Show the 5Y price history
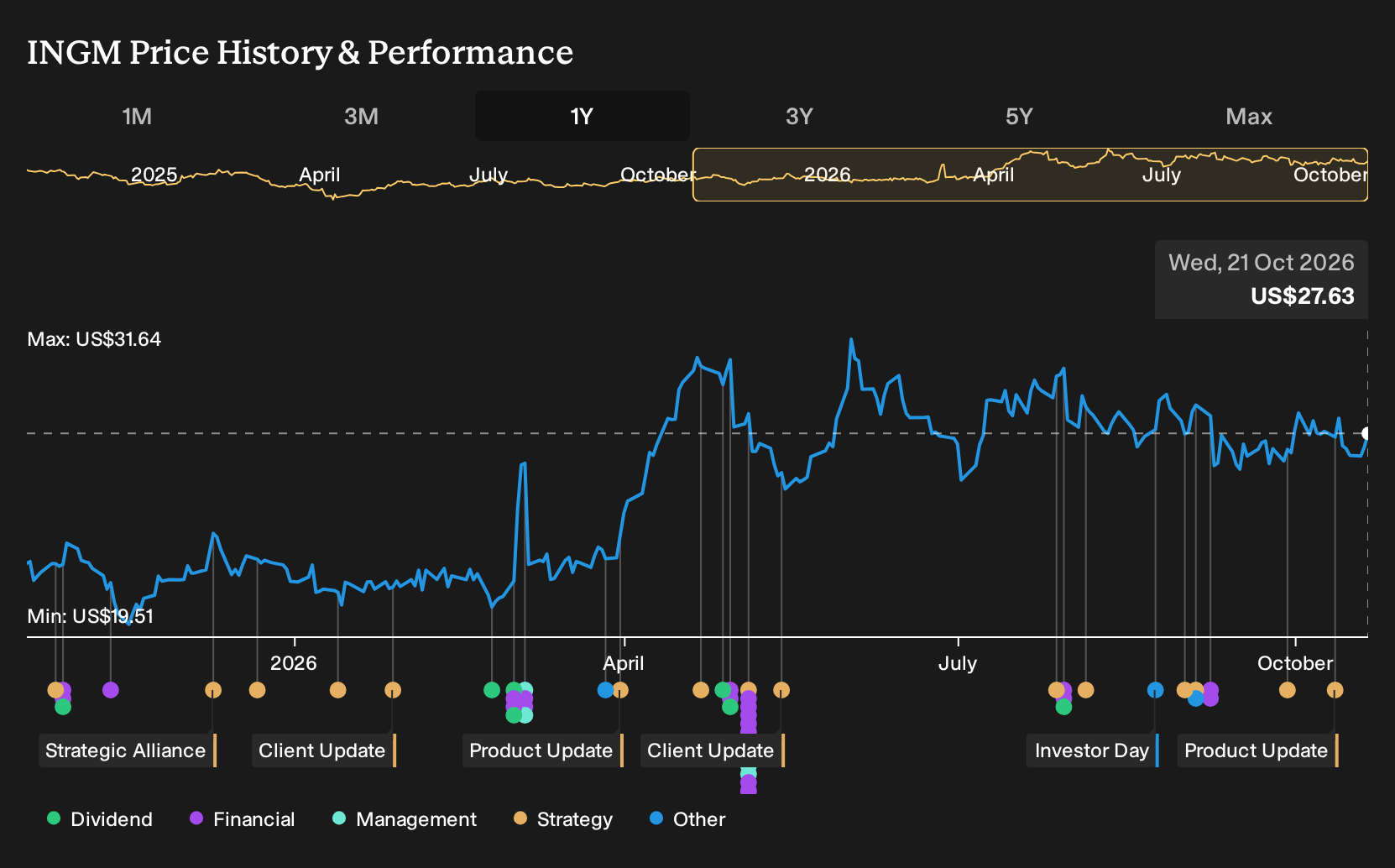 click(x=1019, y=116)
